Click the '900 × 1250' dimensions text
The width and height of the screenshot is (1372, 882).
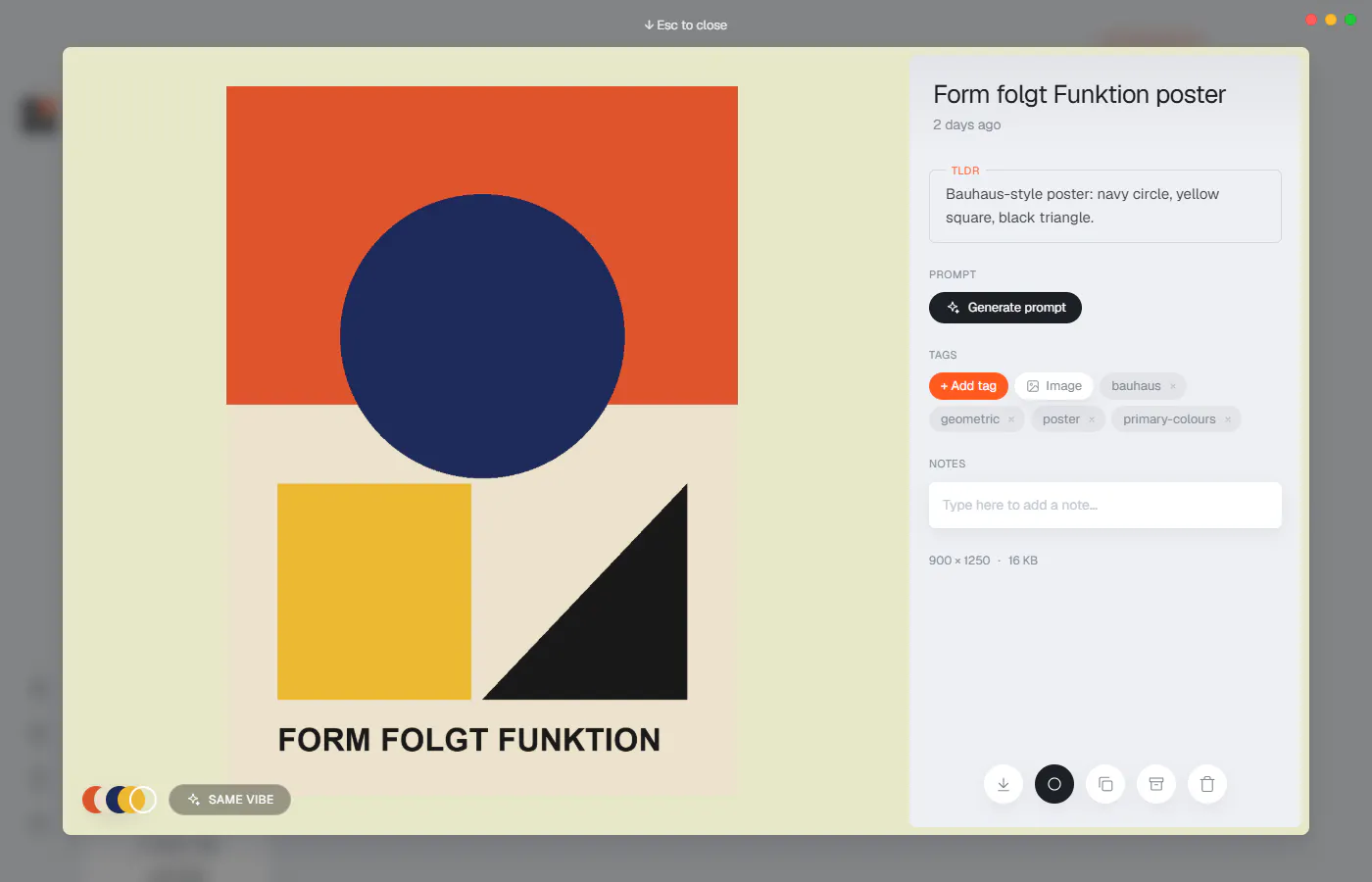[959, 561]
